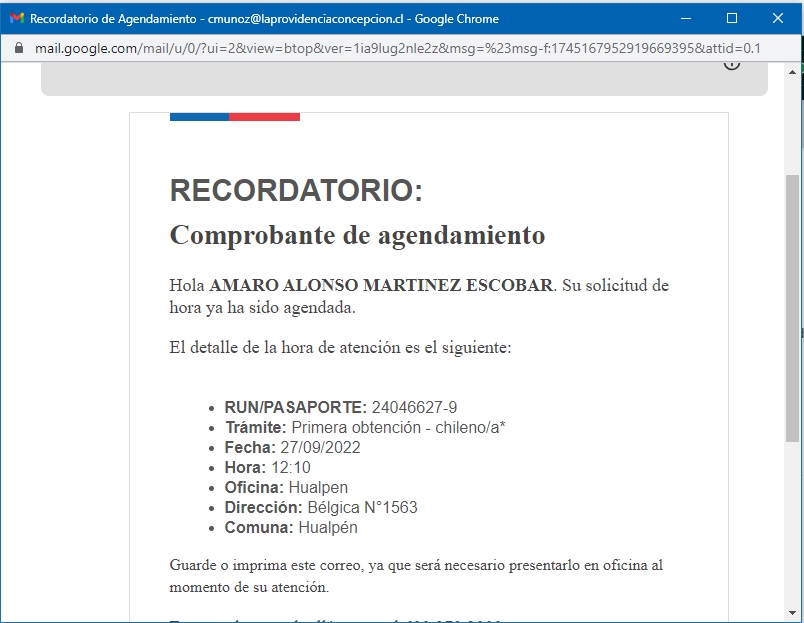The width and height of the screenshot is (804, 623).
Task: Close the Recordatorio de Agendamiento window
Action: pyautogui.click(x=777, y=18)
